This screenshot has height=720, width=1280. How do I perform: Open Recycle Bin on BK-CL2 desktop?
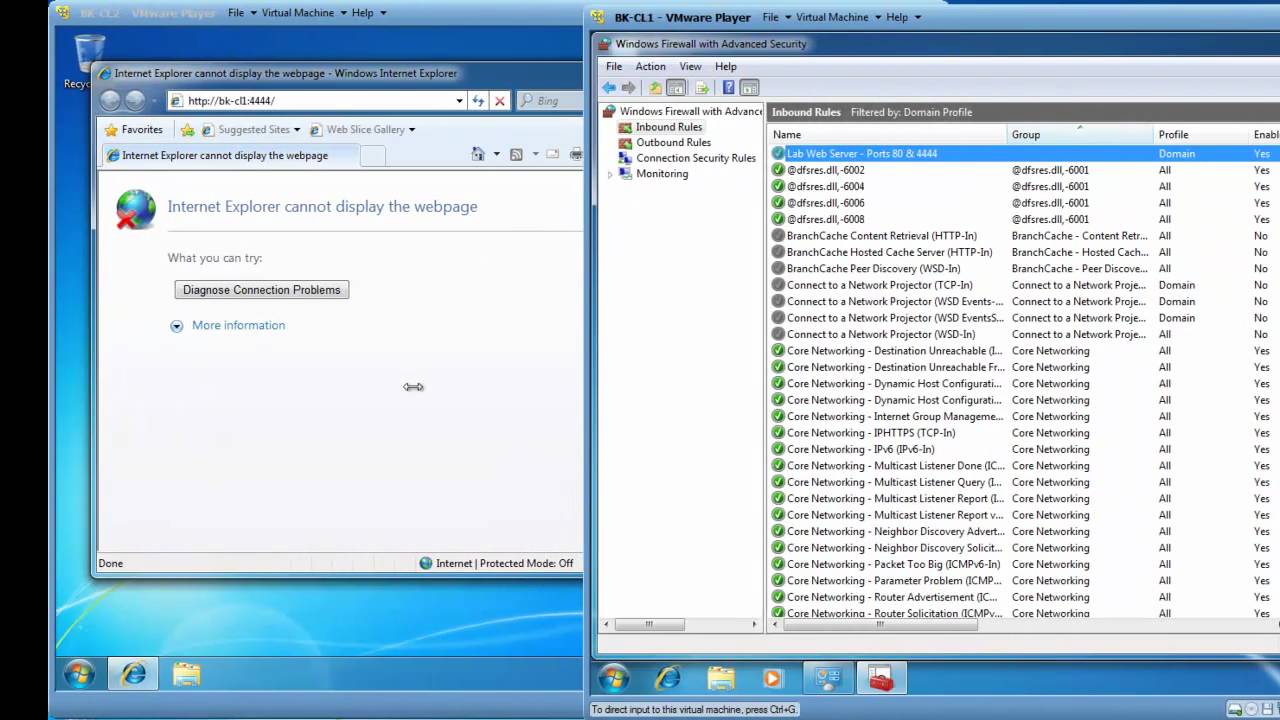click(x=87, y=62)
